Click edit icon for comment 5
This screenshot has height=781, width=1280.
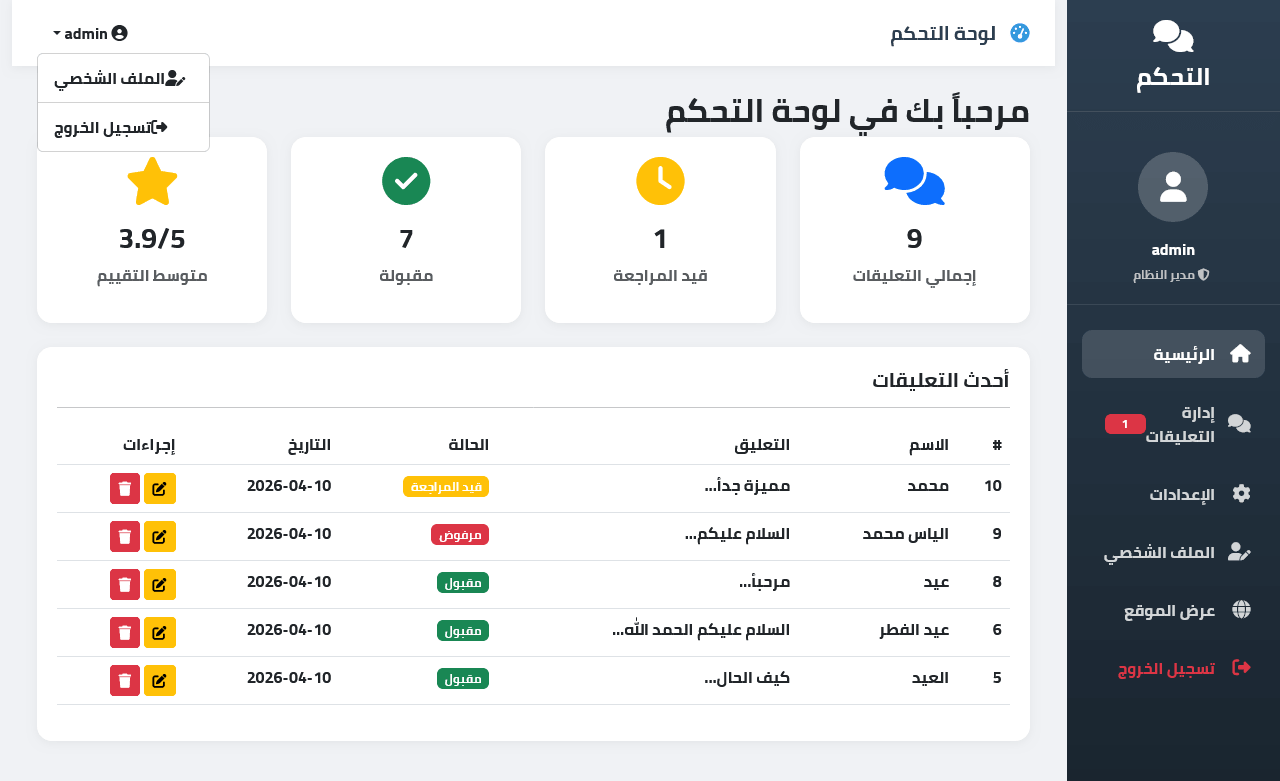tap(160, 680)
